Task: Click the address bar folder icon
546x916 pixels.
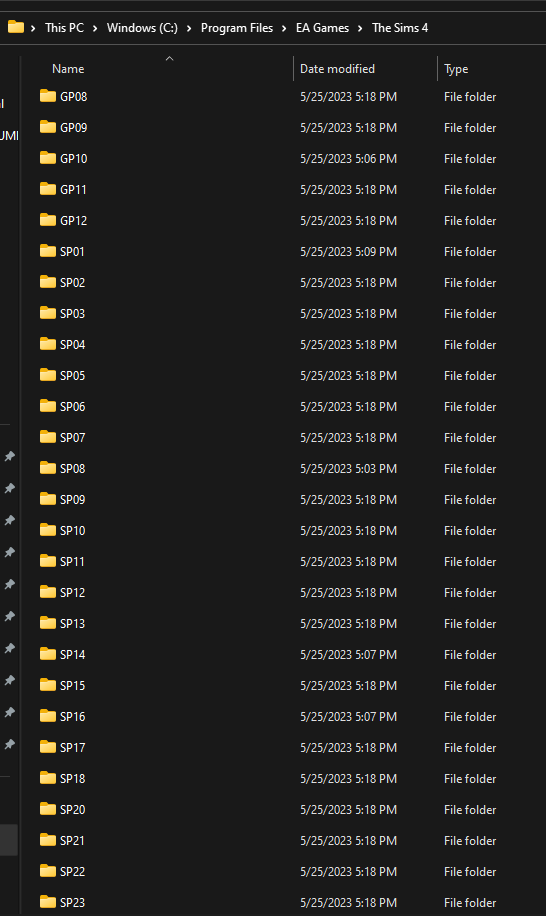Action: pyautogui.click(x=16, y=27)
